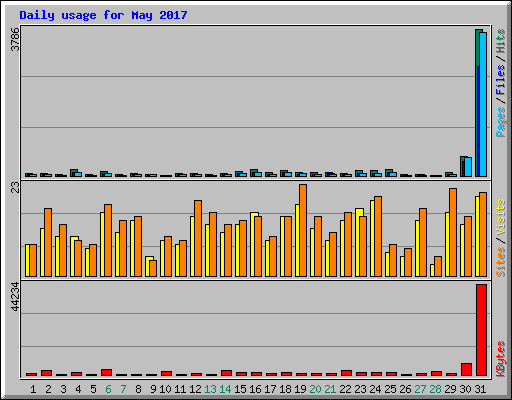Screen dimensions: 512x400
Task: Click the green "Hits" legend label
Action: tap(500, 41)
